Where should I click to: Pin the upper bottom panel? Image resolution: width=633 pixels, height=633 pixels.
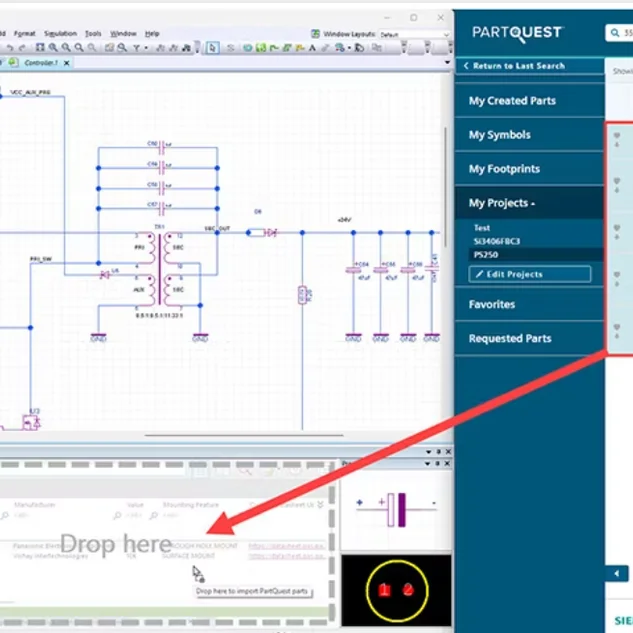click(438, 452)
